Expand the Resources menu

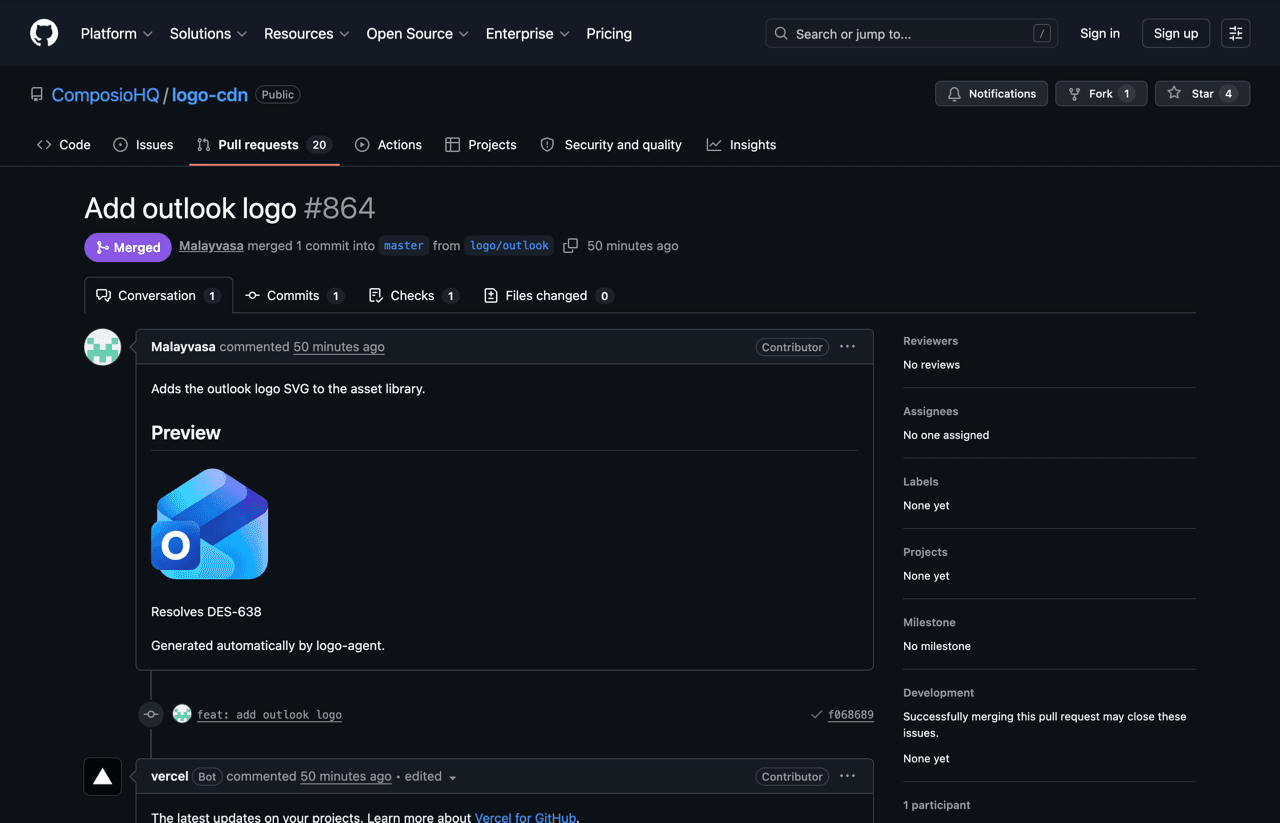click(307, 33)
